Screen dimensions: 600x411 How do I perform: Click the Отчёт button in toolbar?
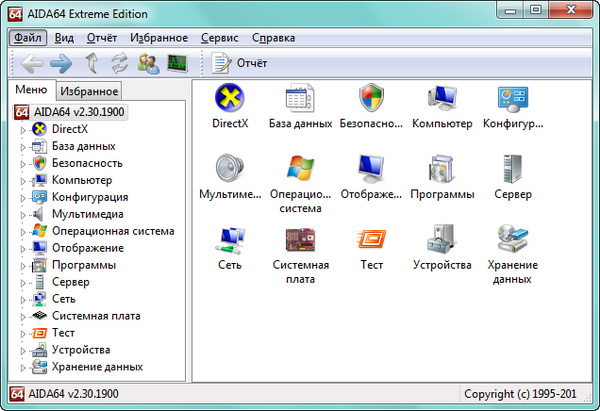pyautogui.click(x=240, y=64)
